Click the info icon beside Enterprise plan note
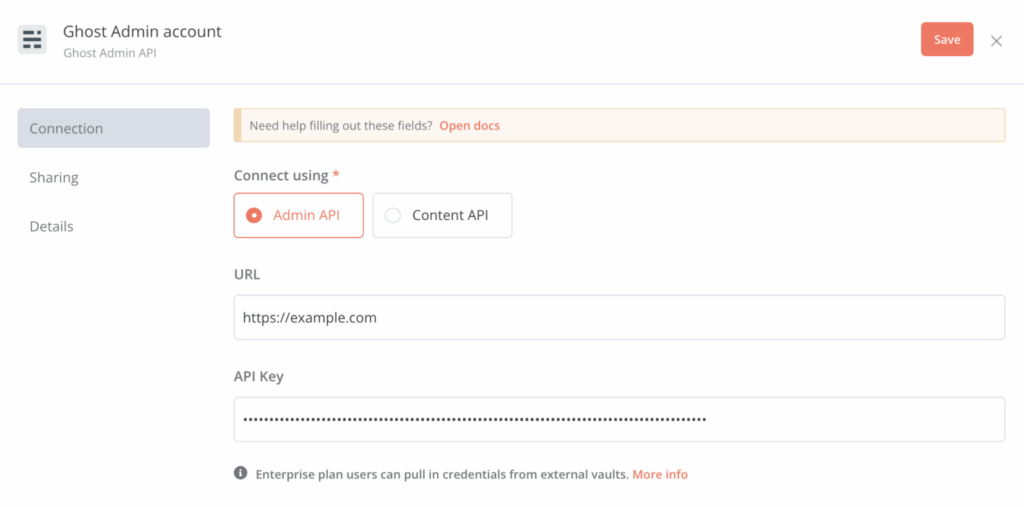 pos(240,473)
